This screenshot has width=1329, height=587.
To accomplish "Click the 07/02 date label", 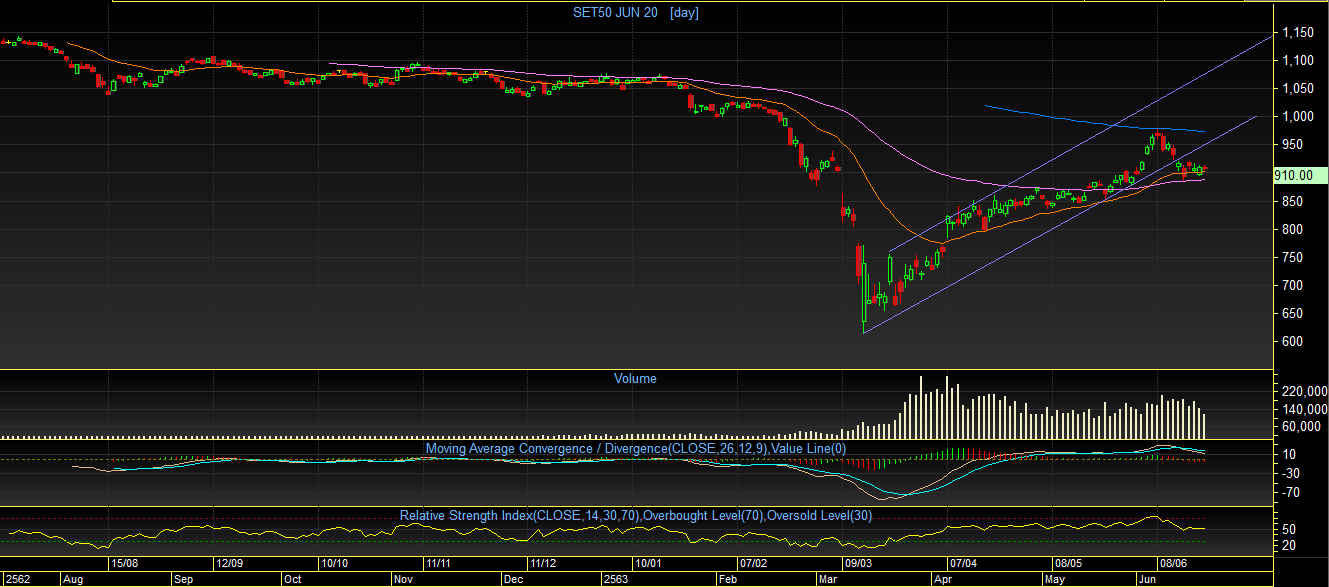I will coord(753,564).
